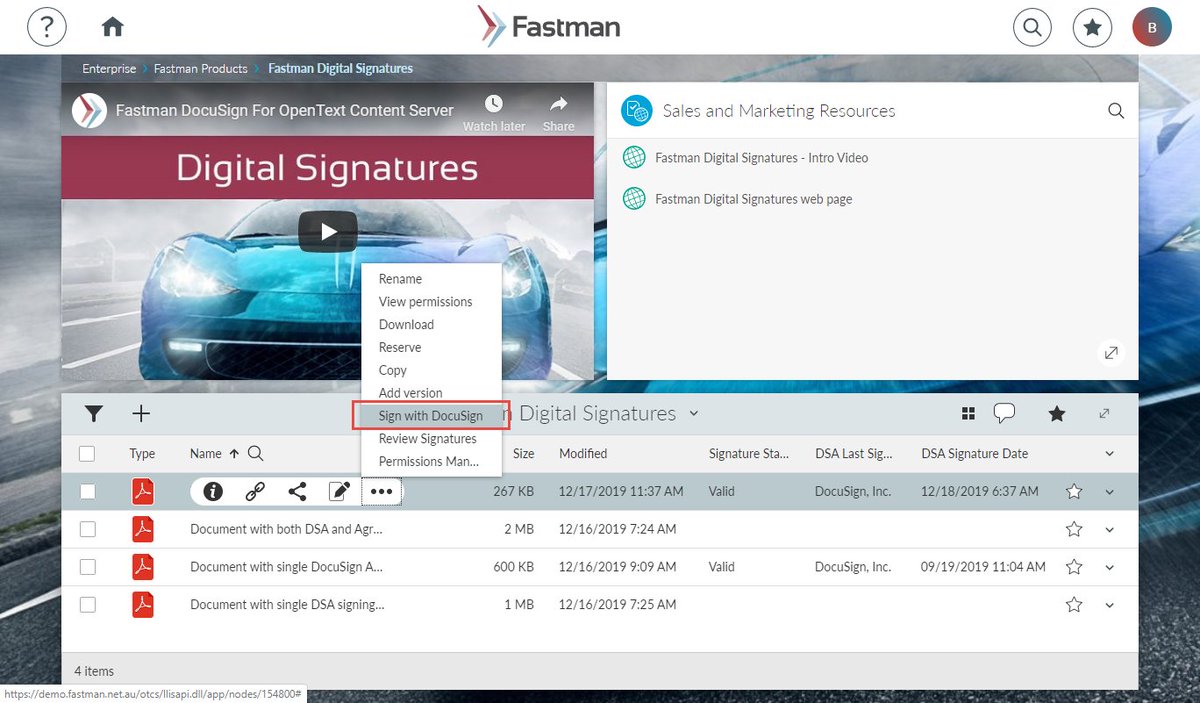Click edit pencil icon in selected row
Screen dimensions: 1200x703
point(340,491)
